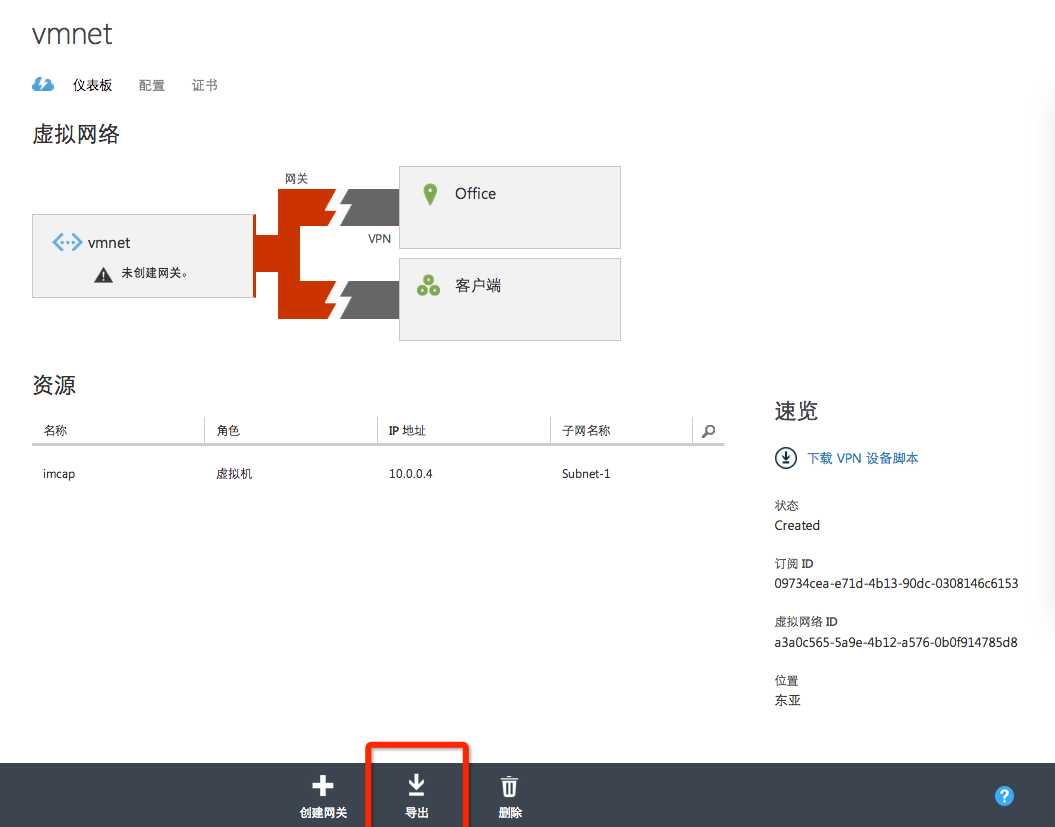Click the Created status value

(x=797, y=526)
